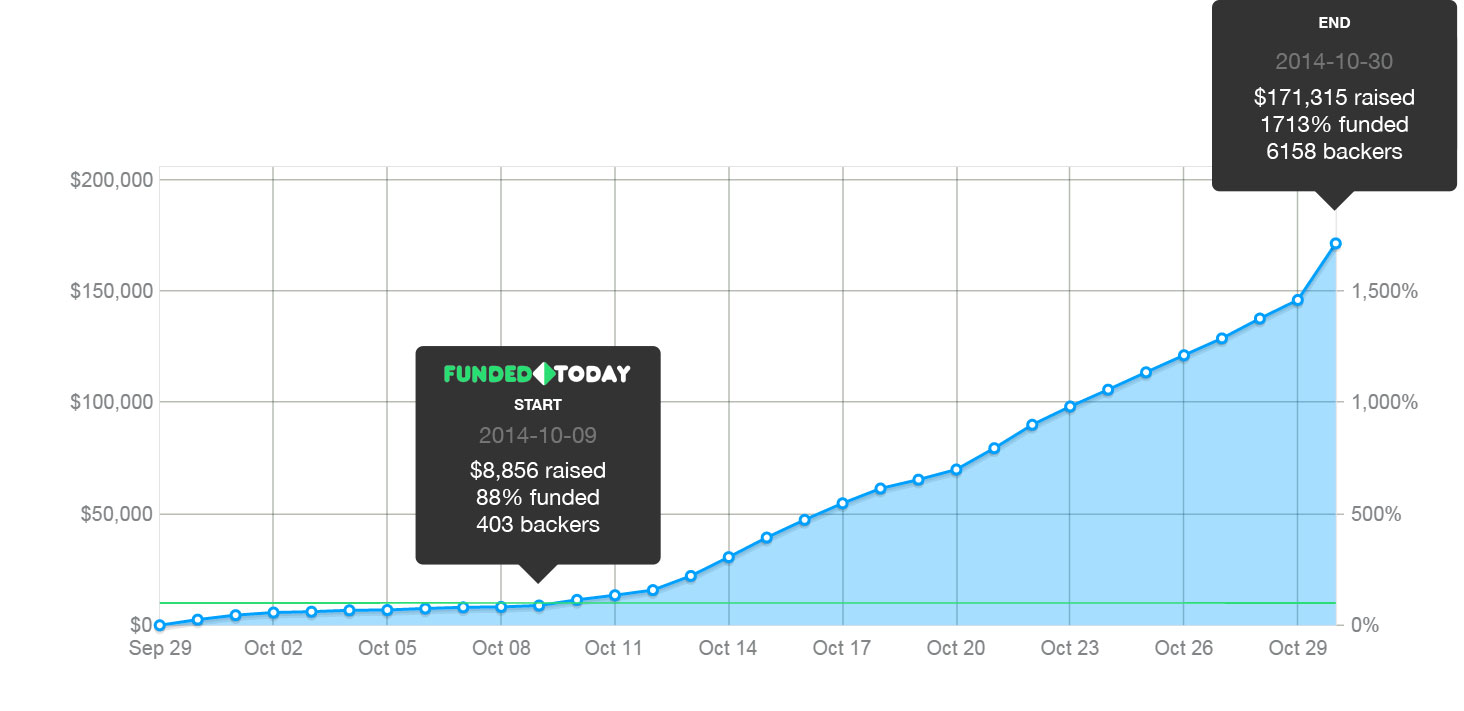This screenshot has height=711, width=1464.
Task: Click the data point above Oct 14
Action: [729, 557]
